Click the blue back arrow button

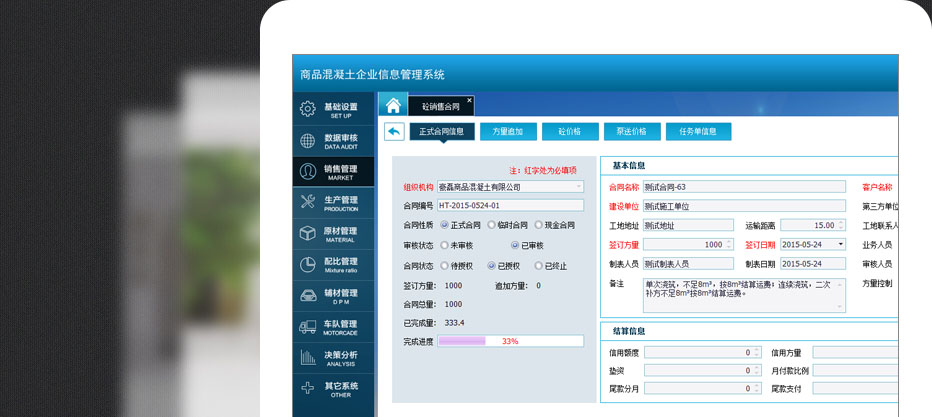click(x=394, y=131)
